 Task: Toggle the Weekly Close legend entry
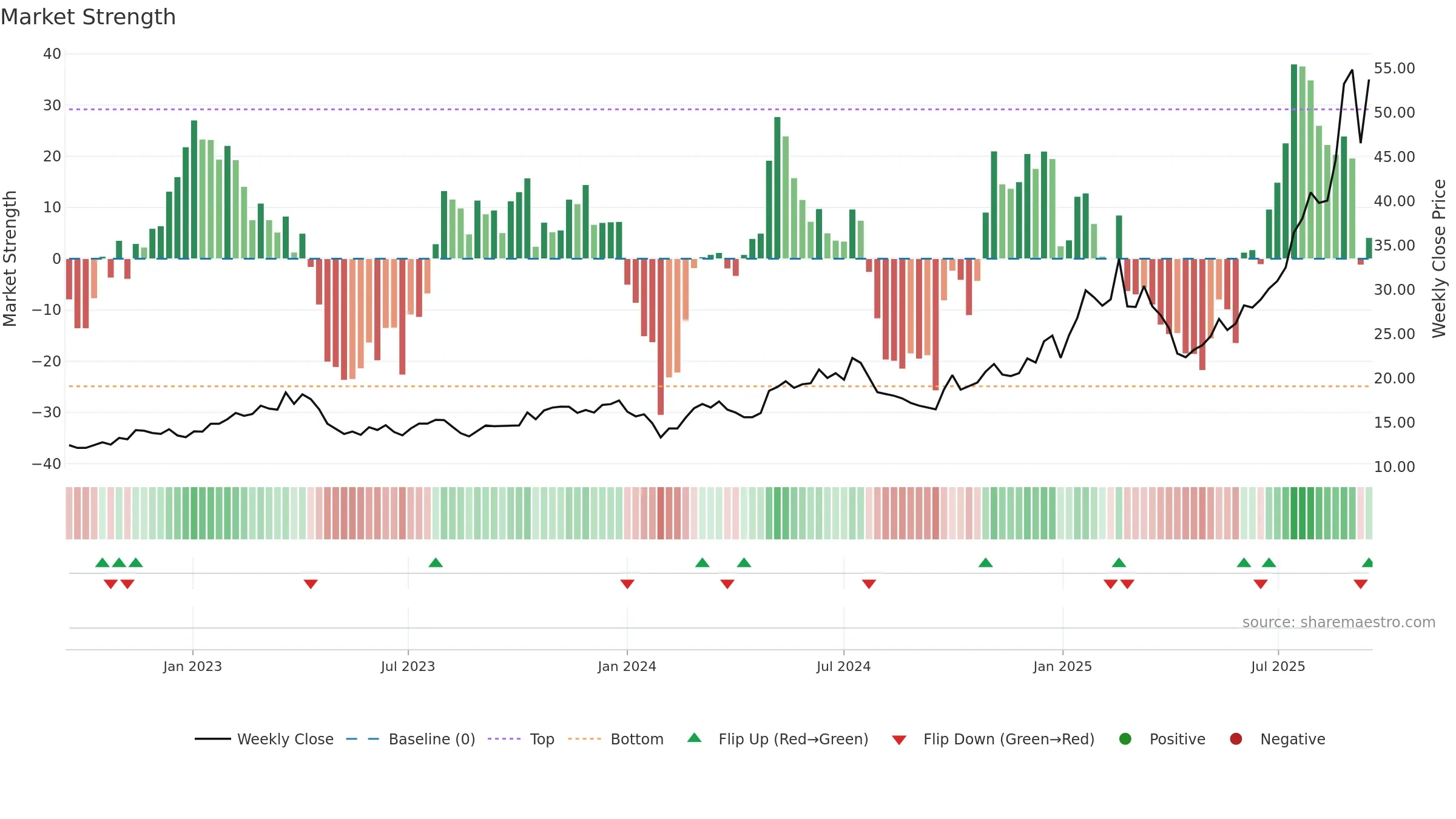tap(264, 739)
